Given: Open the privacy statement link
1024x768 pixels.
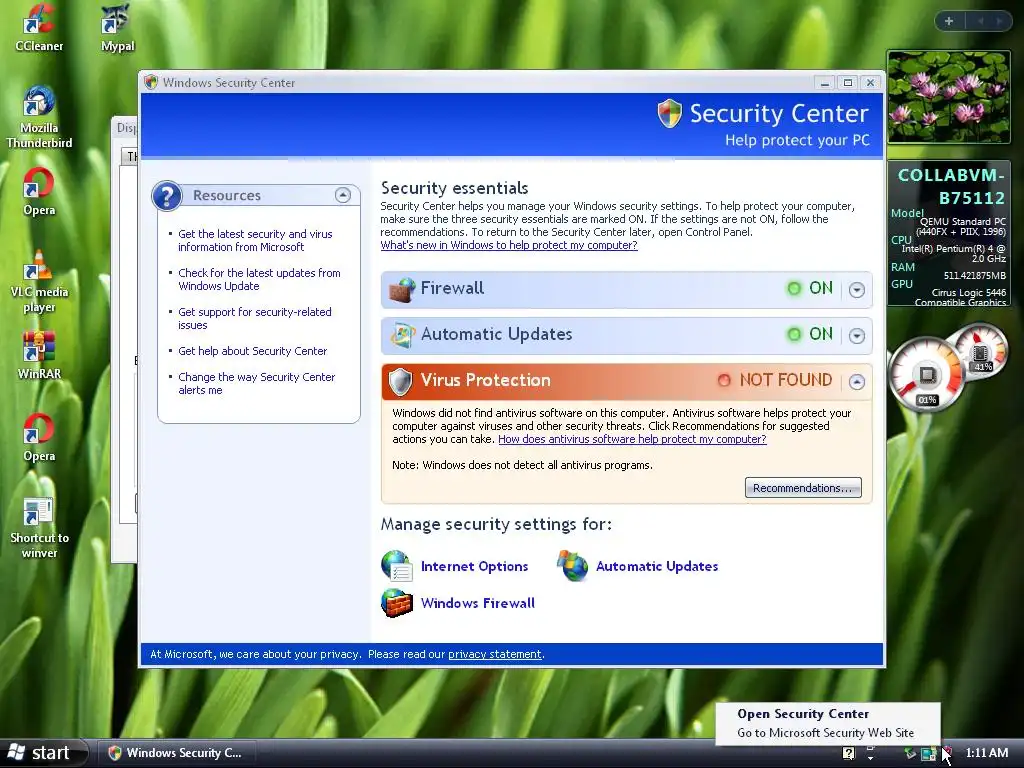Looking at the screenshot, I should coord(494,654).
